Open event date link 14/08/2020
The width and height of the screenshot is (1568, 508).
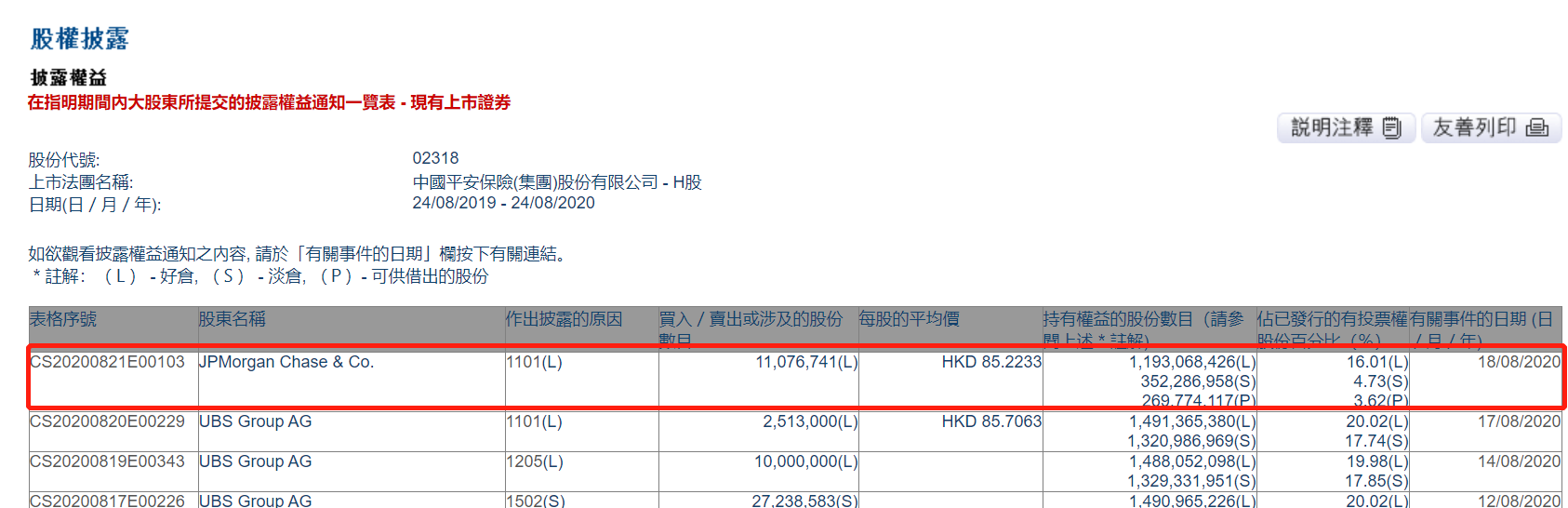tap(1519, 461)
